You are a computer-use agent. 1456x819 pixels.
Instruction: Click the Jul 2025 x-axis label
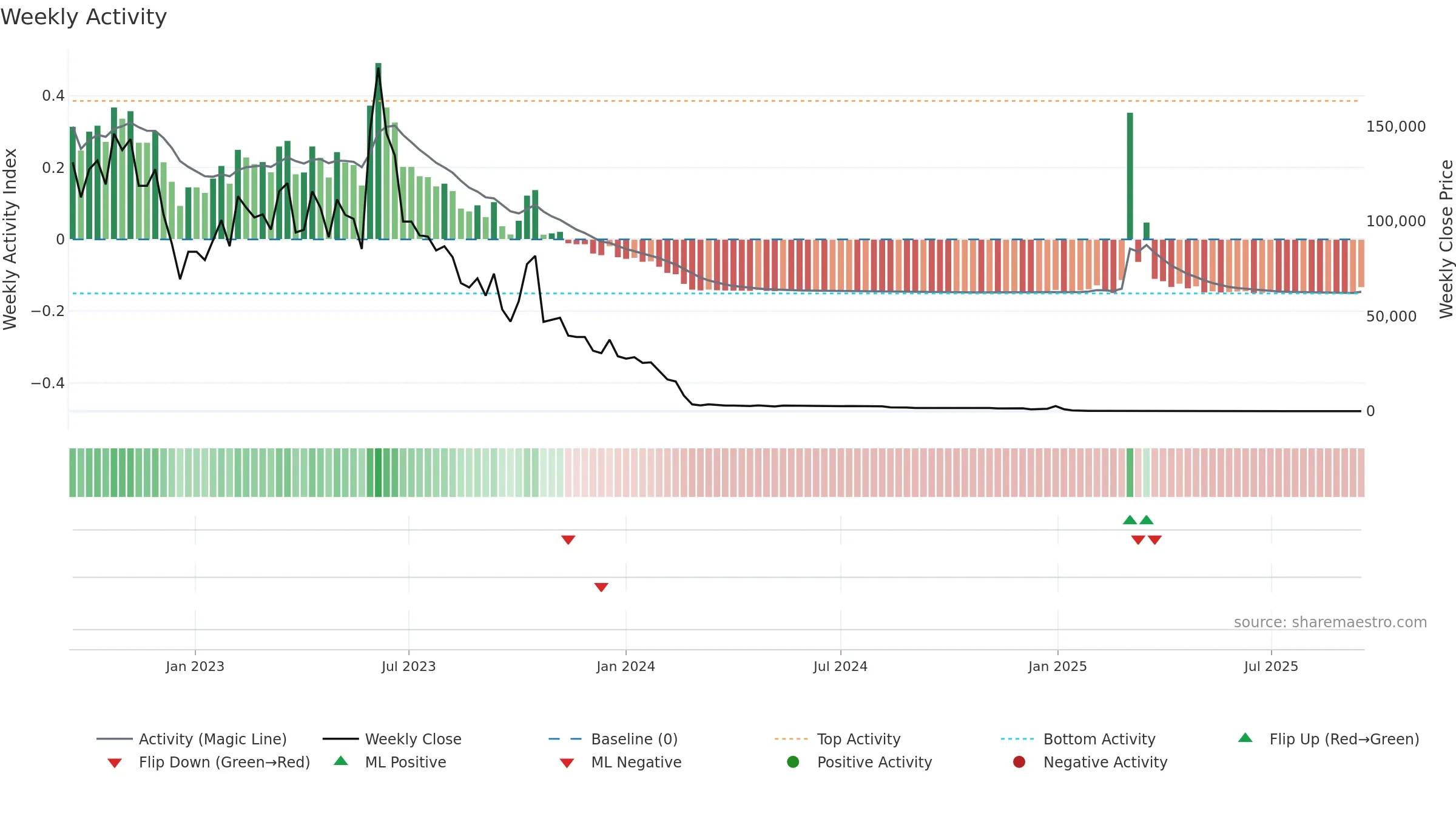1271,666
